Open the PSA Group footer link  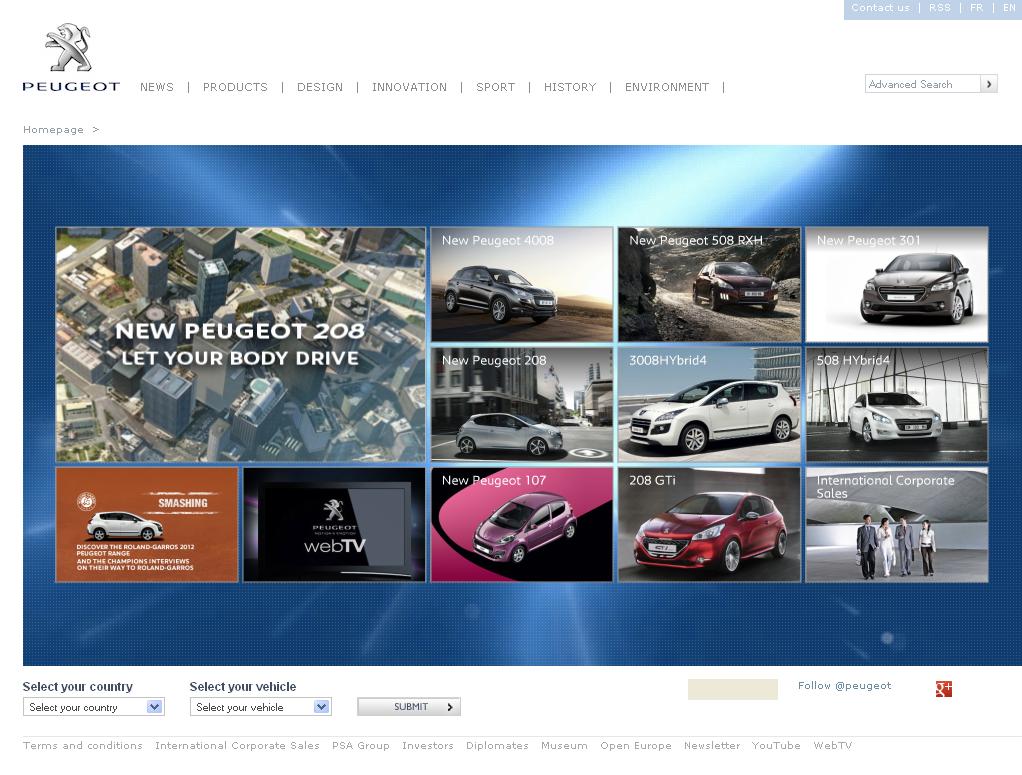point(360,746)
